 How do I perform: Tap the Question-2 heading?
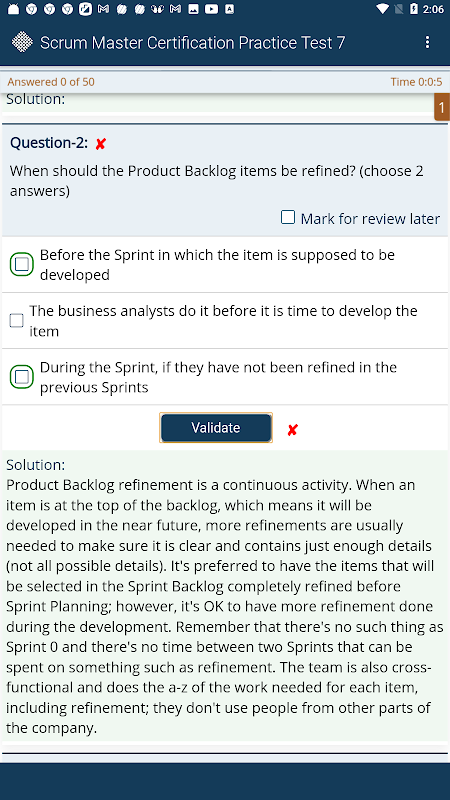49,143
